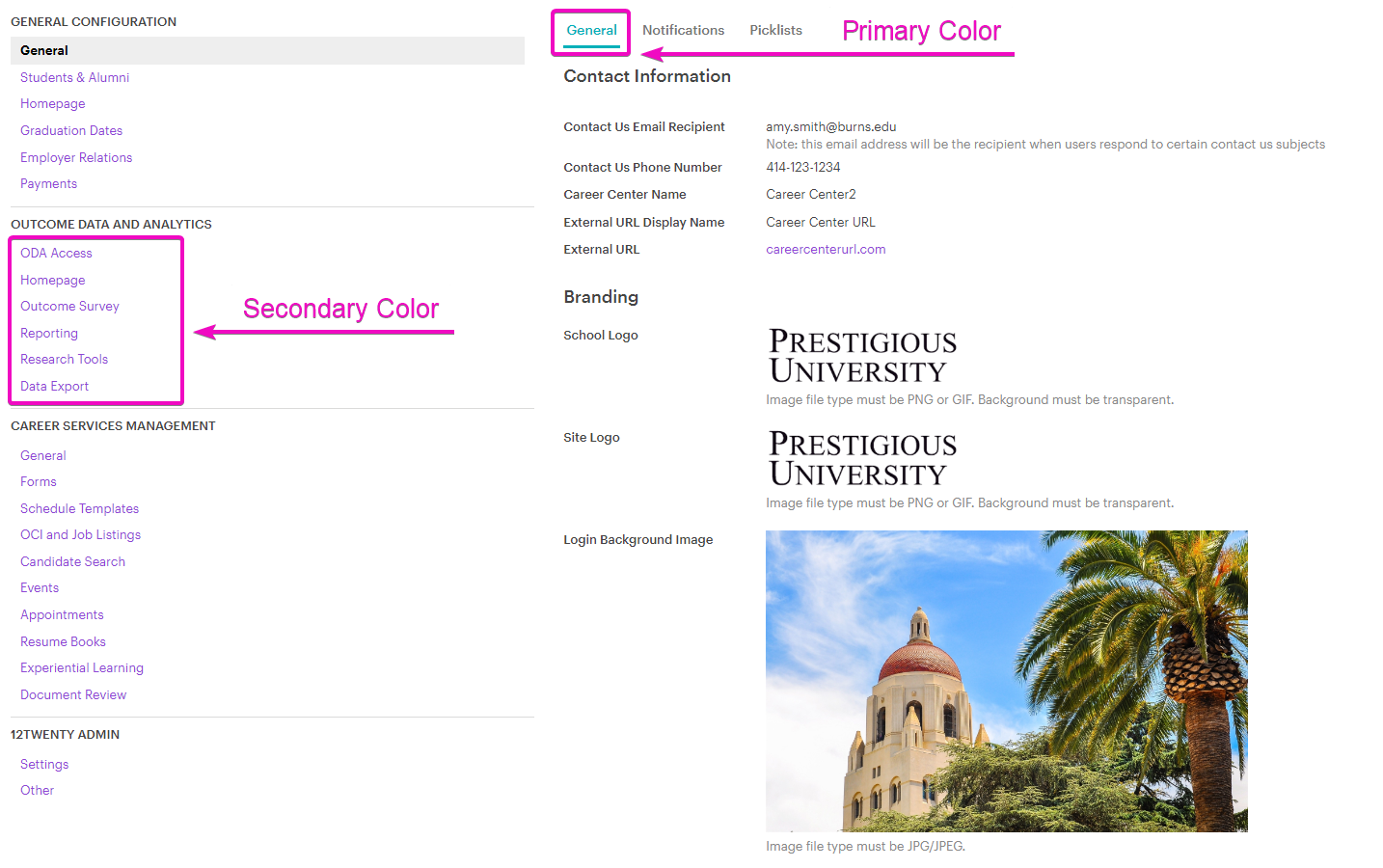Open Experiential Learning settings
The width and height of the screenshot is (1383, 868).
point(81,667)
